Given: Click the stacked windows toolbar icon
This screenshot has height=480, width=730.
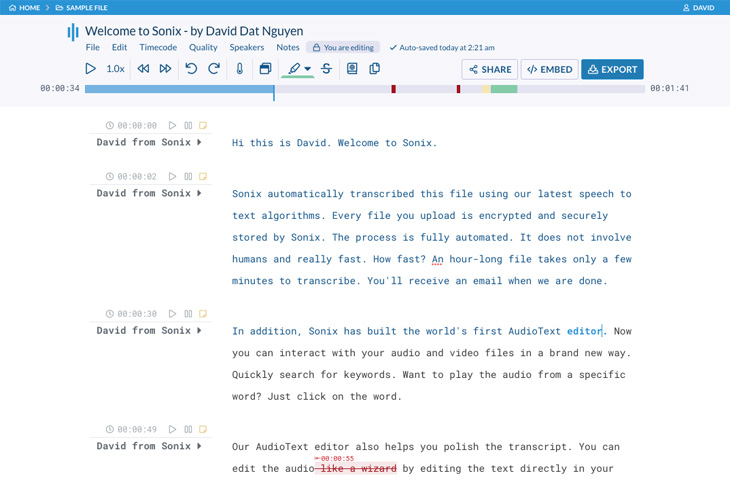Looking at the screenshot, I should (x=265, y=69).
